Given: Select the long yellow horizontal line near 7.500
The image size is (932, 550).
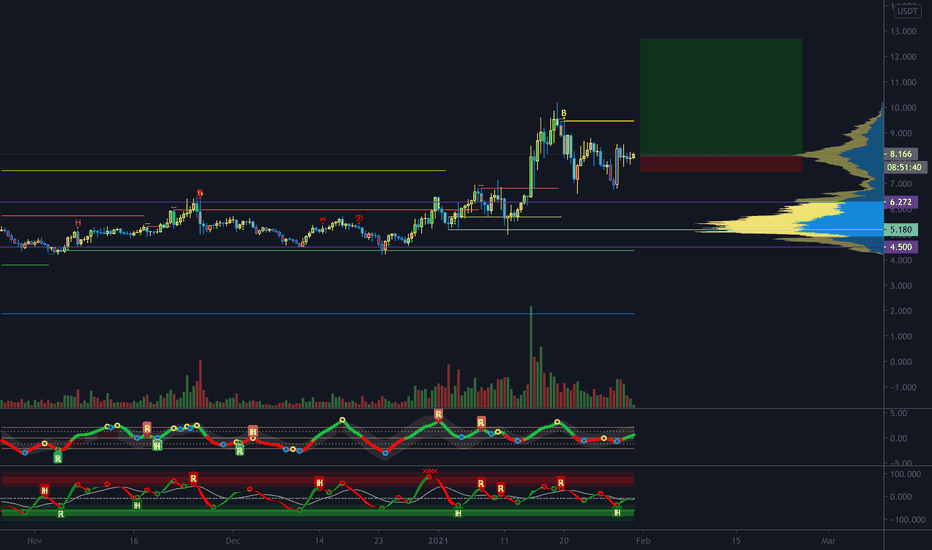Looking at the screenshot, I should click(x=223, y=171).
